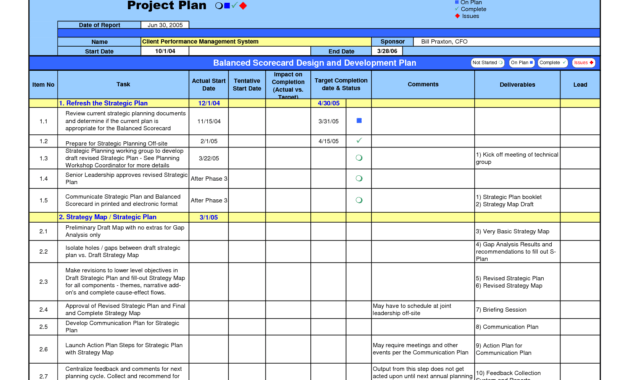The image size is (630, 380).
Task: Select item number 2.3 cell
Action: click(43, 282)
